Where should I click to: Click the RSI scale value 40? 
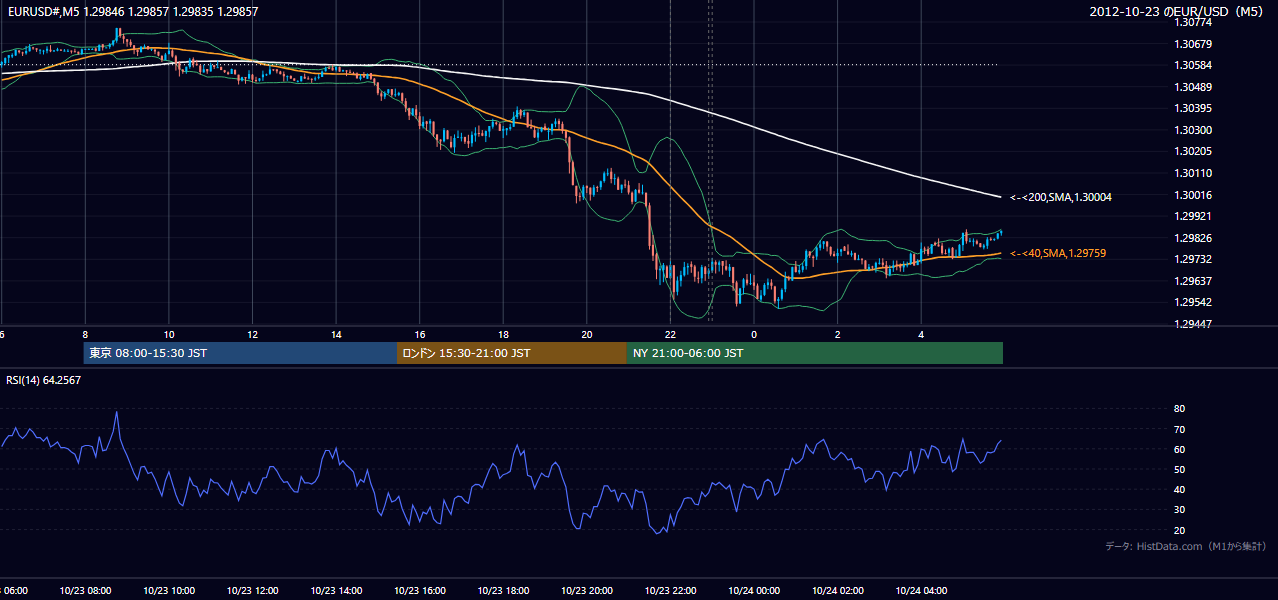pyautogui.click(x=1179, y=489)
